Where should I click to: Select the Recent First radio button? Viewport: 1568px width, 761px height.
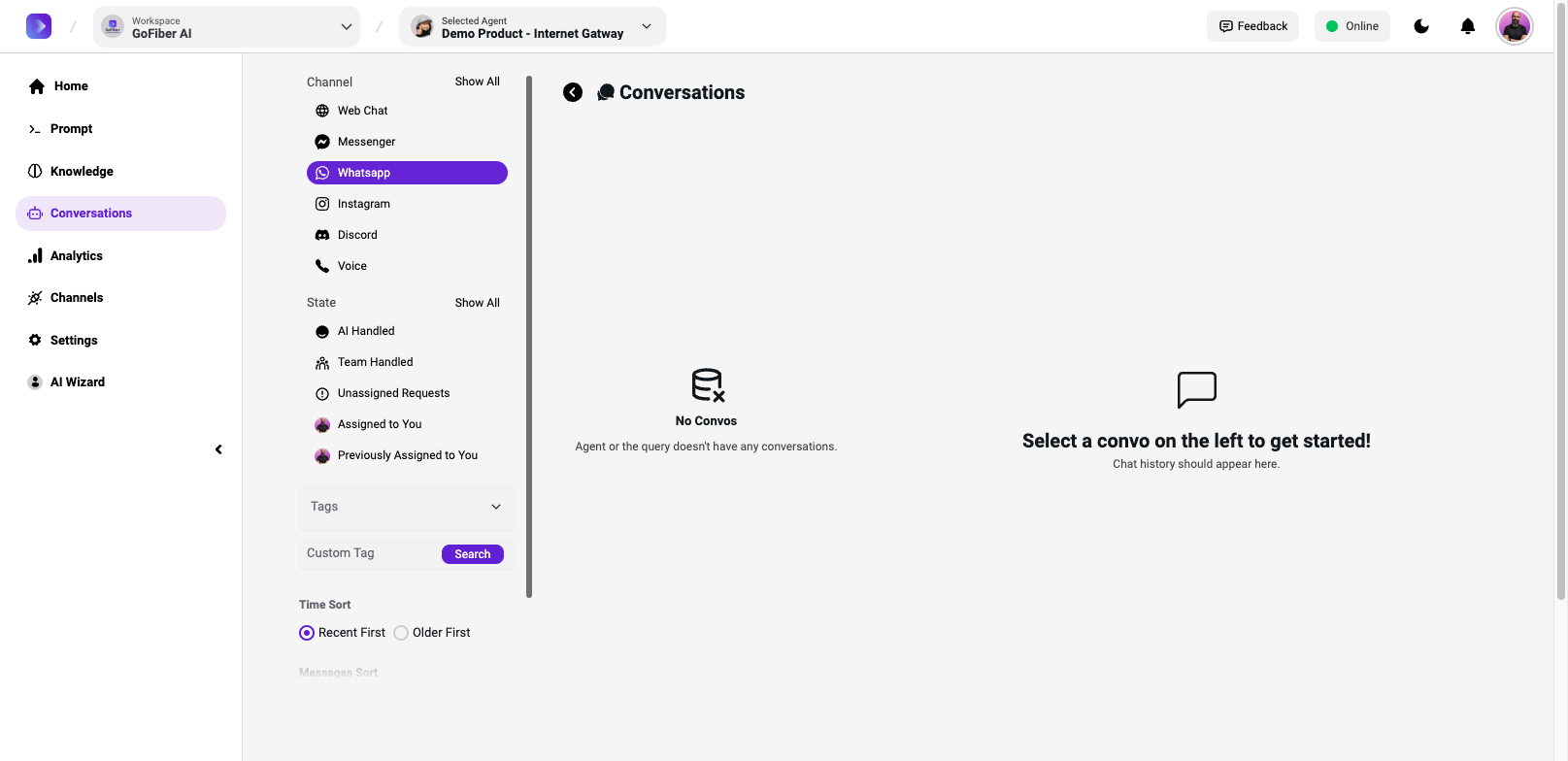(x=307, y=633)
